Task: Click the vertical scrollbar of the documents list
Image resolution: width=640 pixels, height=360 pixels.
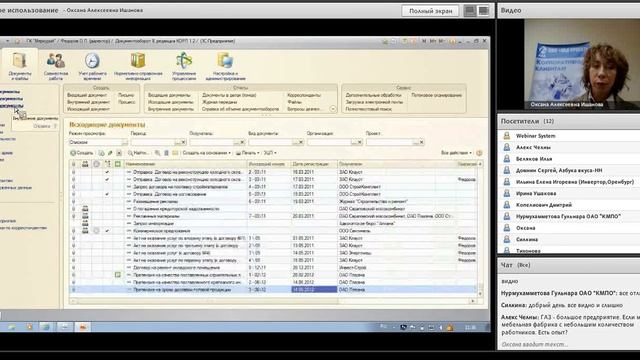Action: (x=480, y=230)
